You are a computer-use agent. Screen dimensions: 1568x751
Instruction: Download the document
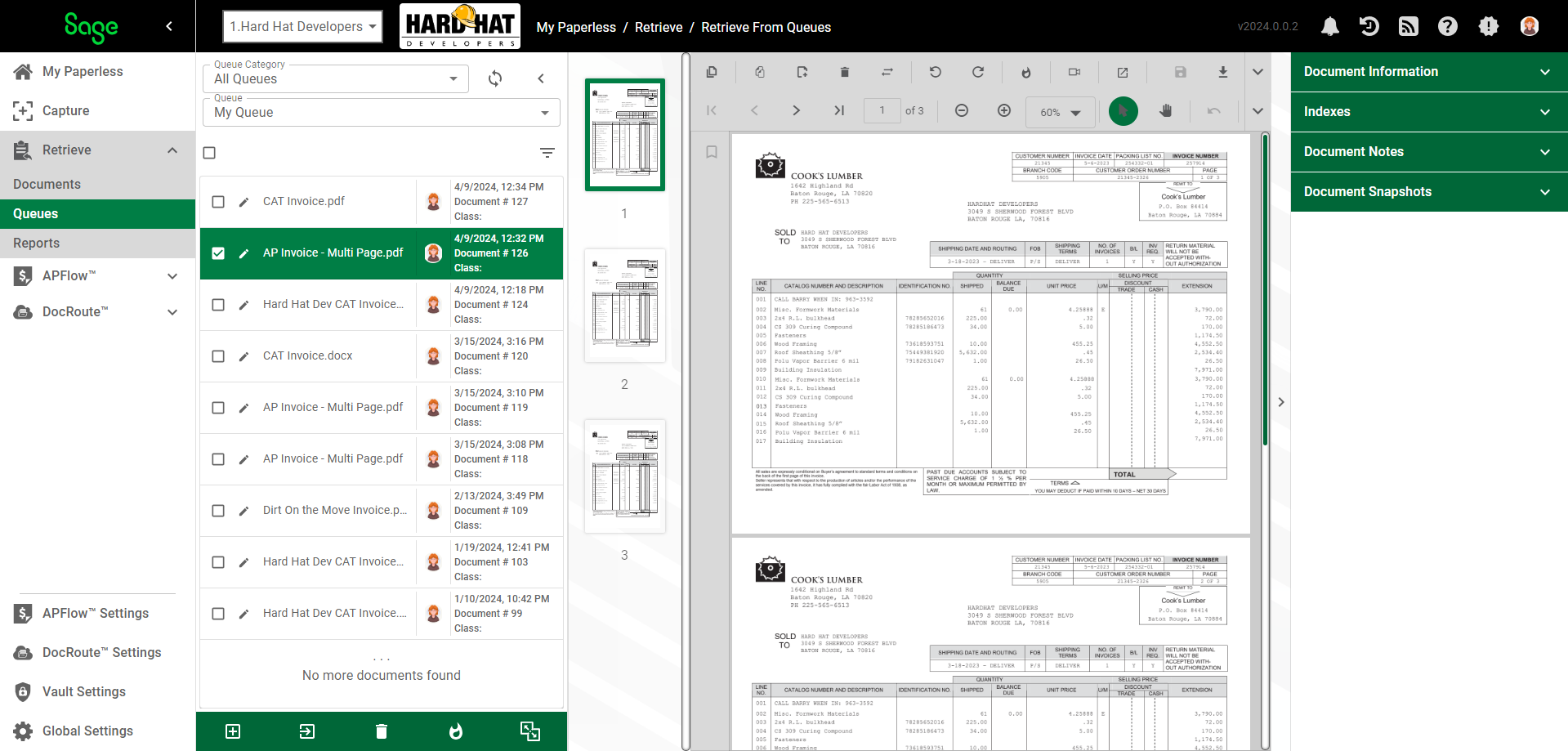[x=1223, y=72]
